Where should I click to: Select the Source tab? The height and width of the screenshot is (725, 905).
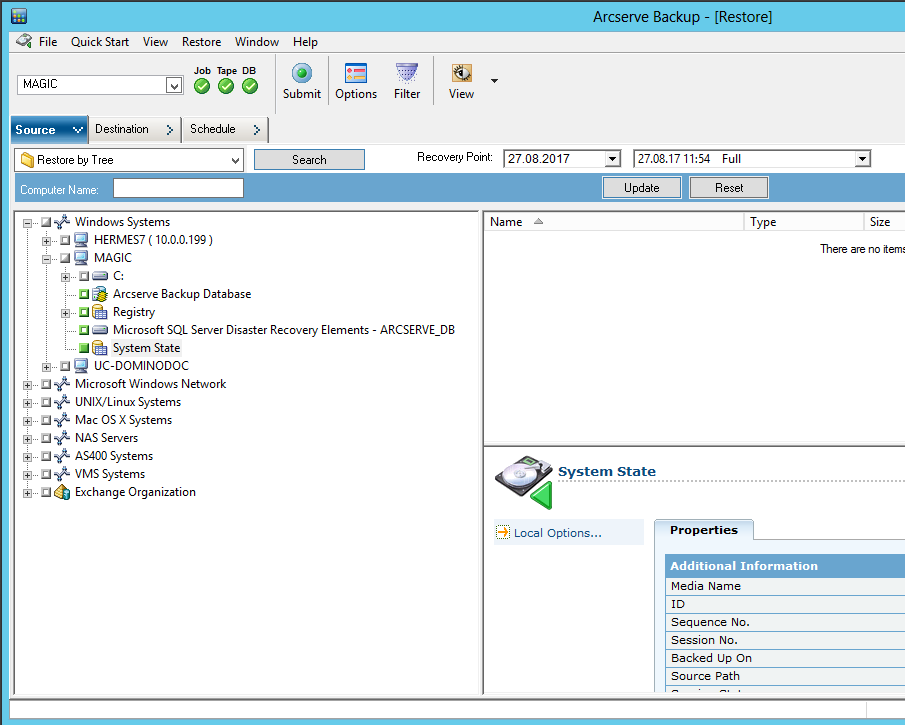pyautogui.click(x=49, y=129)
